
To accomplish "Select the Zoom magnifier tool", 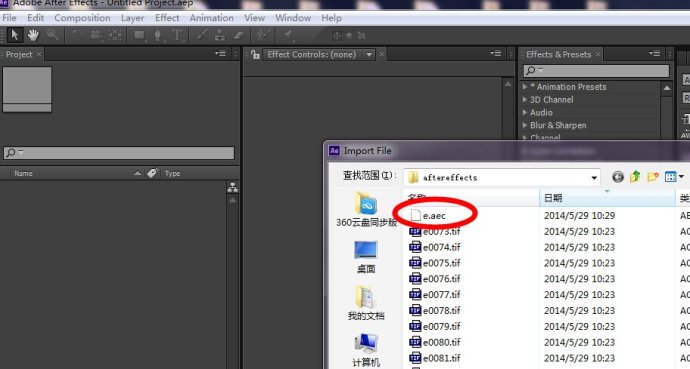I will (x=53, y=35).
